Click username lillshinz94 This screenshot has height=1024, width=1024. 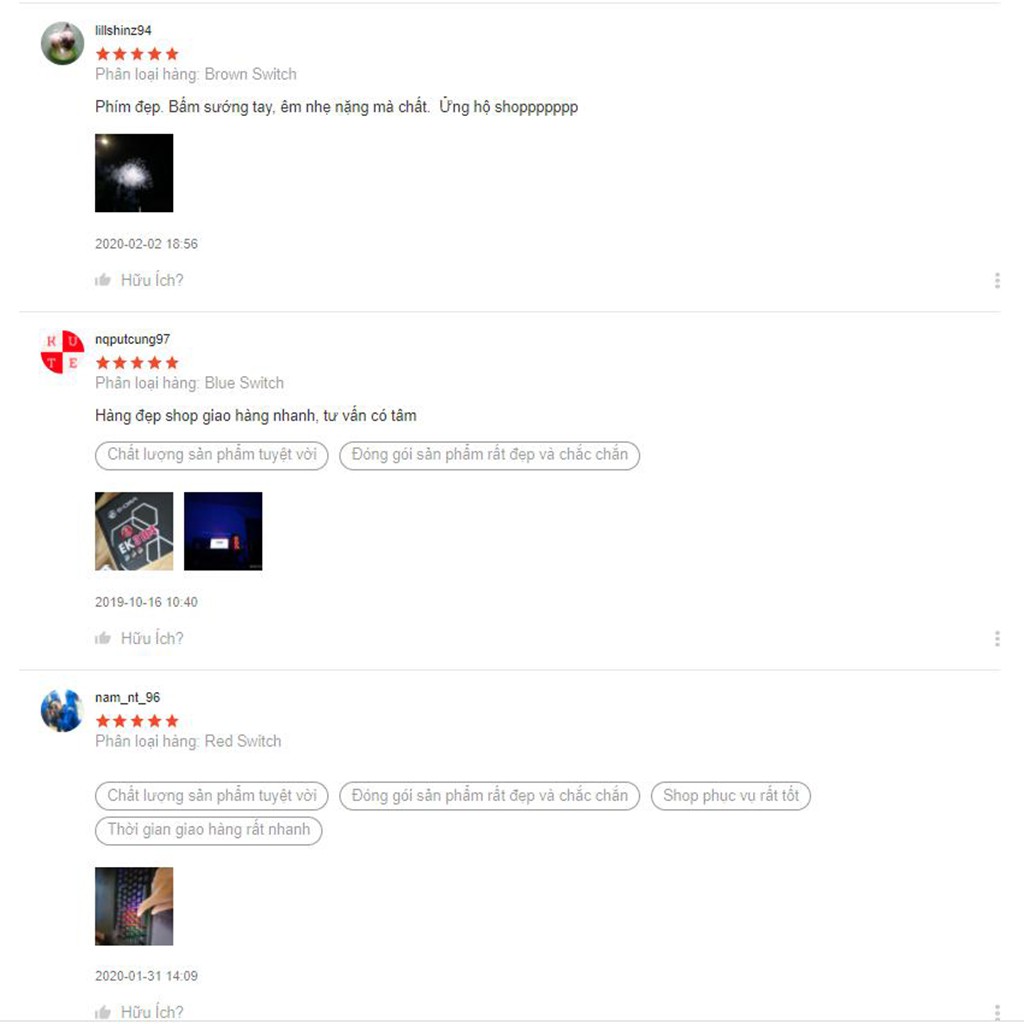123,30
